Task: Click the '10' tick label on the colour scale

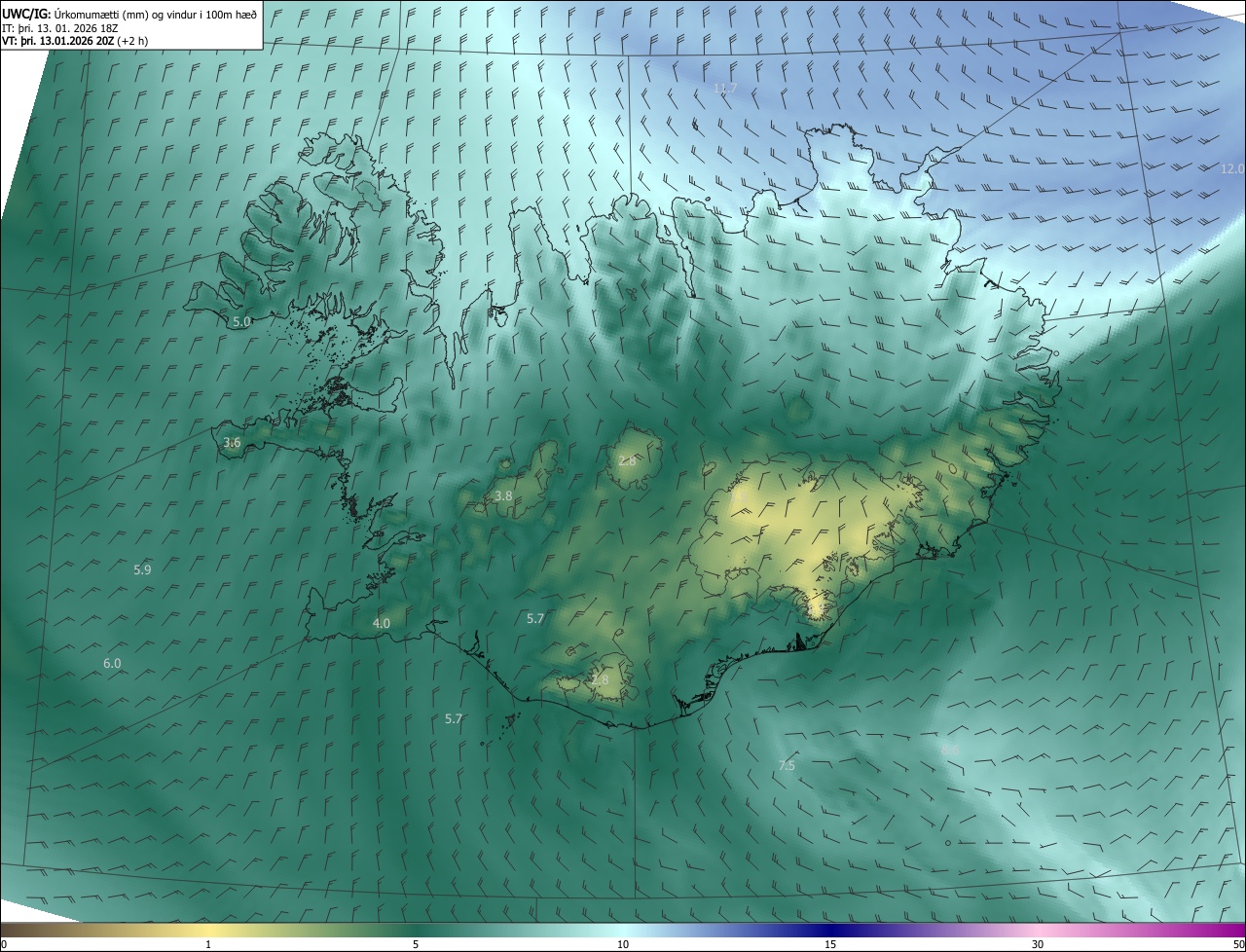Action: (623, 944)
